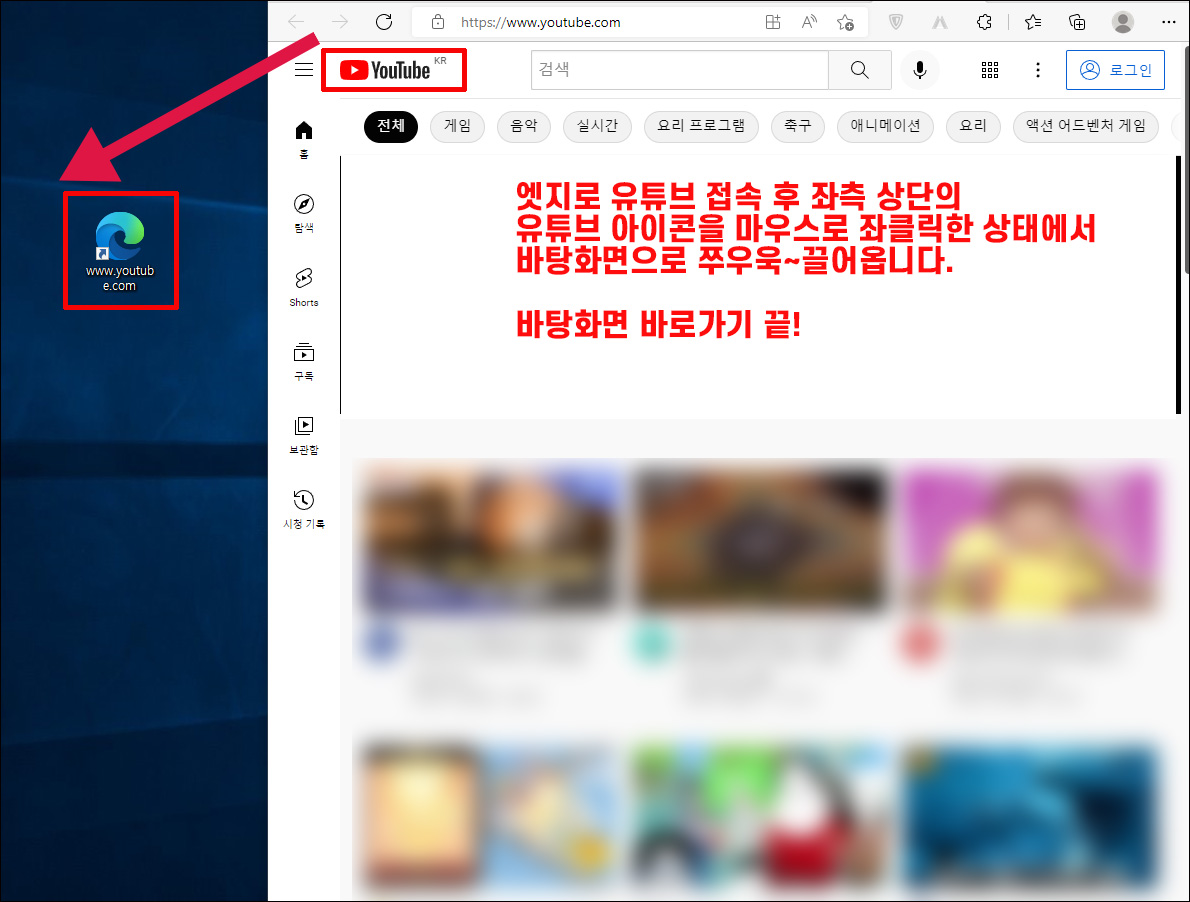The height and width of the screenshot is (902, 1190).
Task: Click the red channel avatar under the pink video
Action: point(921,643)
